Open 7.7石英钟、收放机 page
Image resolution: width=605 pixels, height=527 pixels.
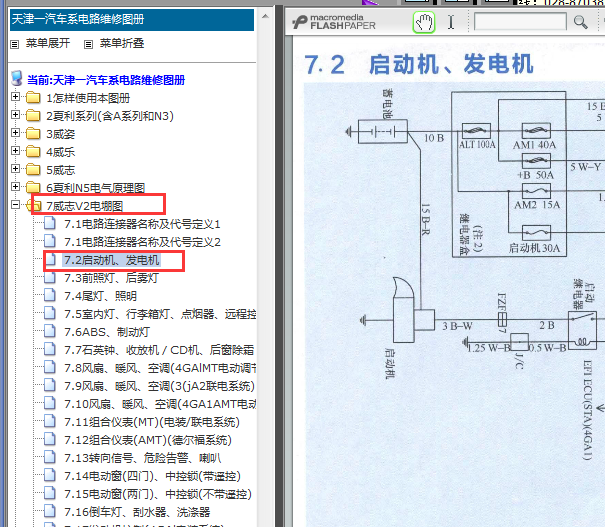(x=159, y=350)
